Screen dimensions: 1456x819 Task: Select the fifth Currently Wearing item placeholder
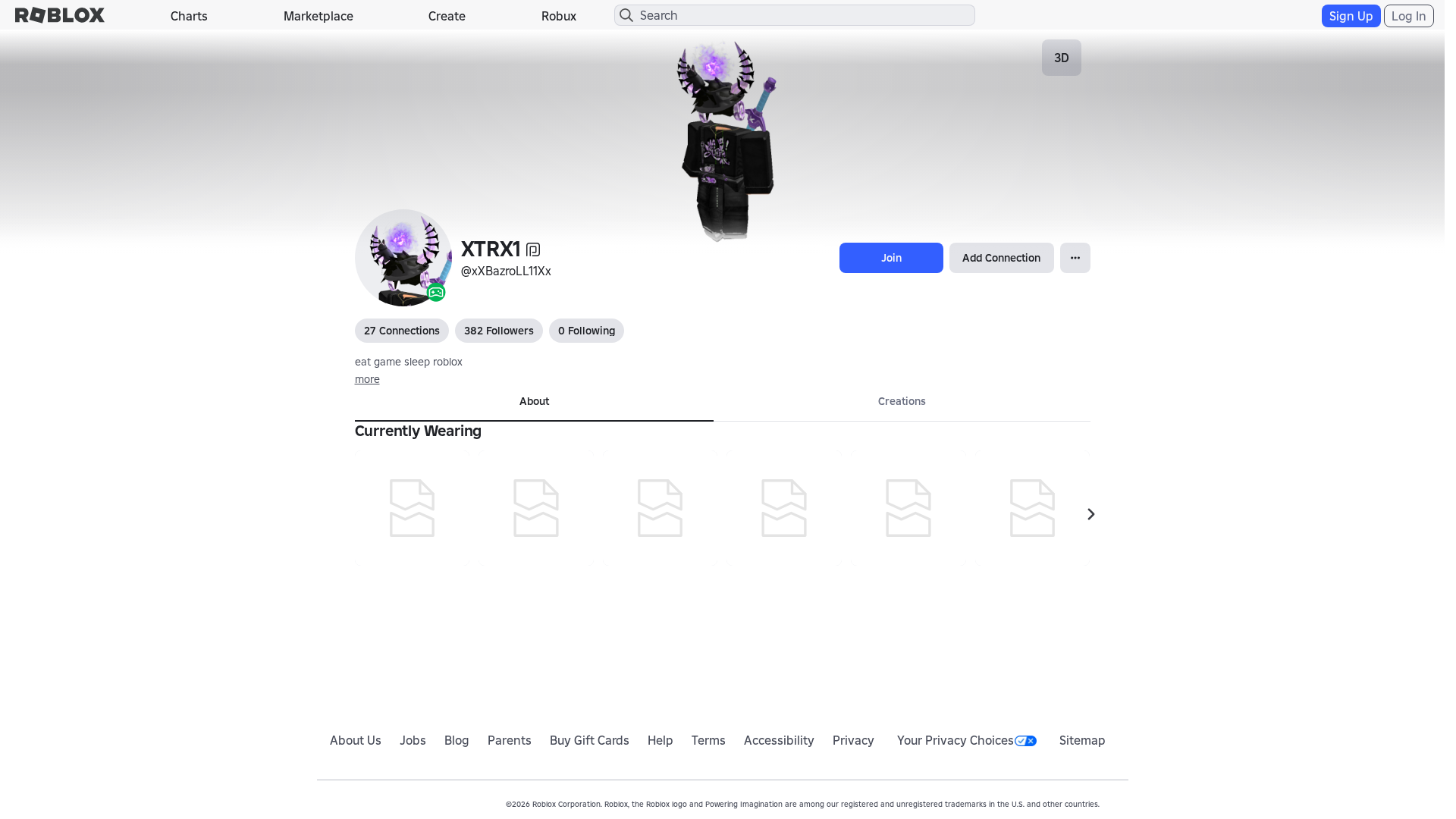[x=908, y=508]
